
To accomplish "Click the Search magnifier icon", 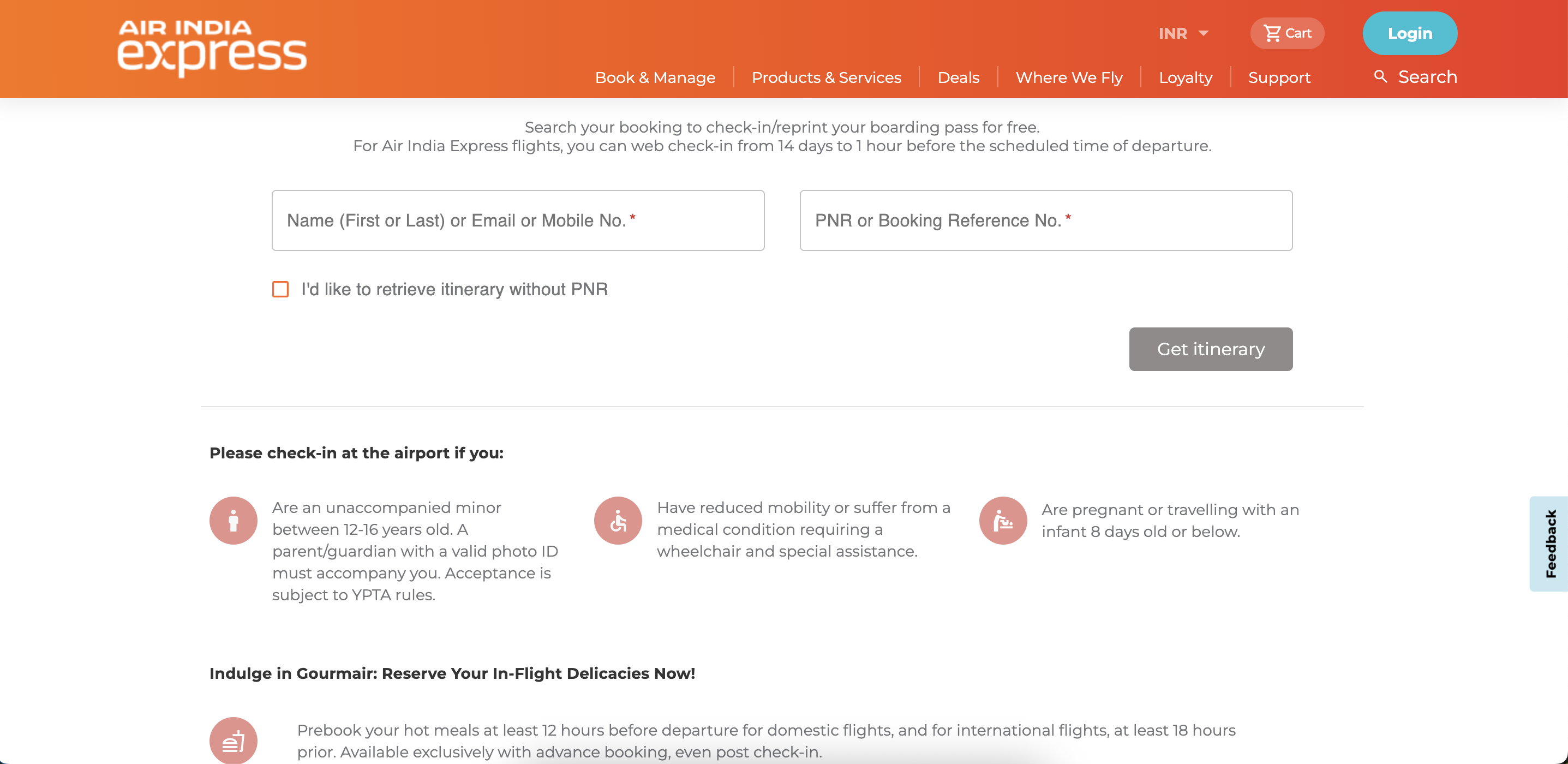I will point(1380,77).
